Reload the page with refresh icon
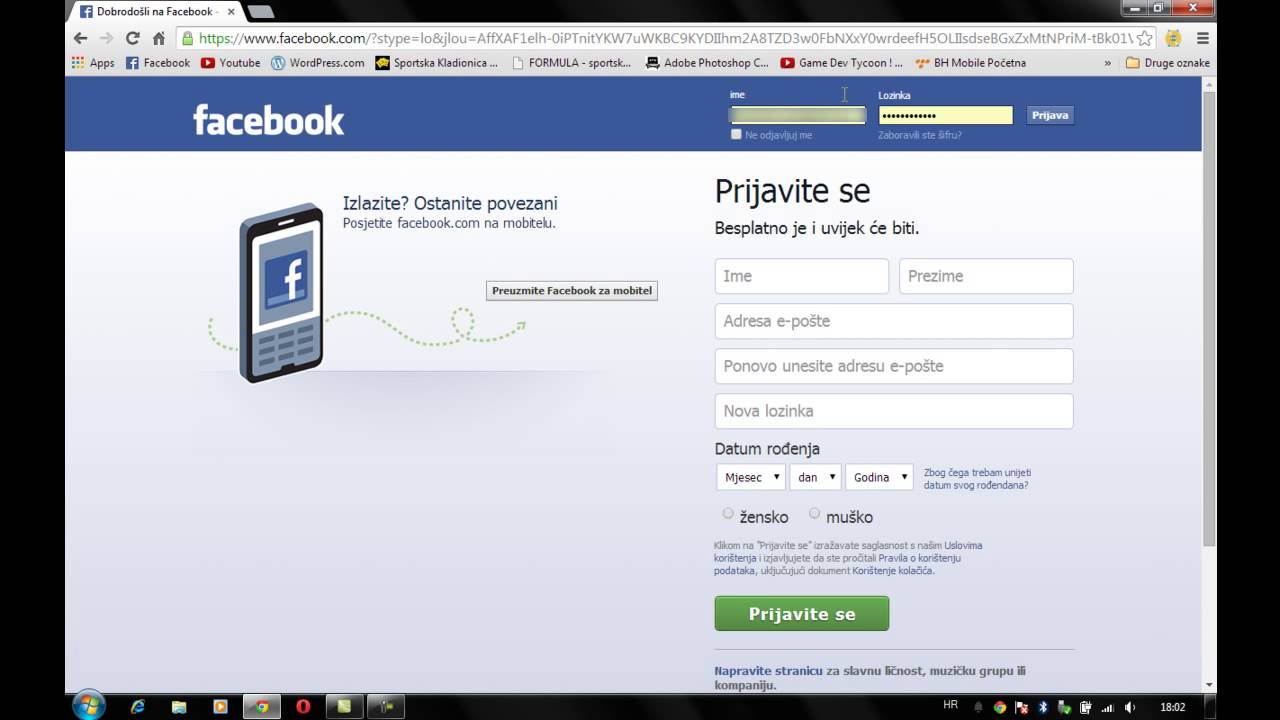This screenshot has height=720, width=1280. (x=132, y=38)
